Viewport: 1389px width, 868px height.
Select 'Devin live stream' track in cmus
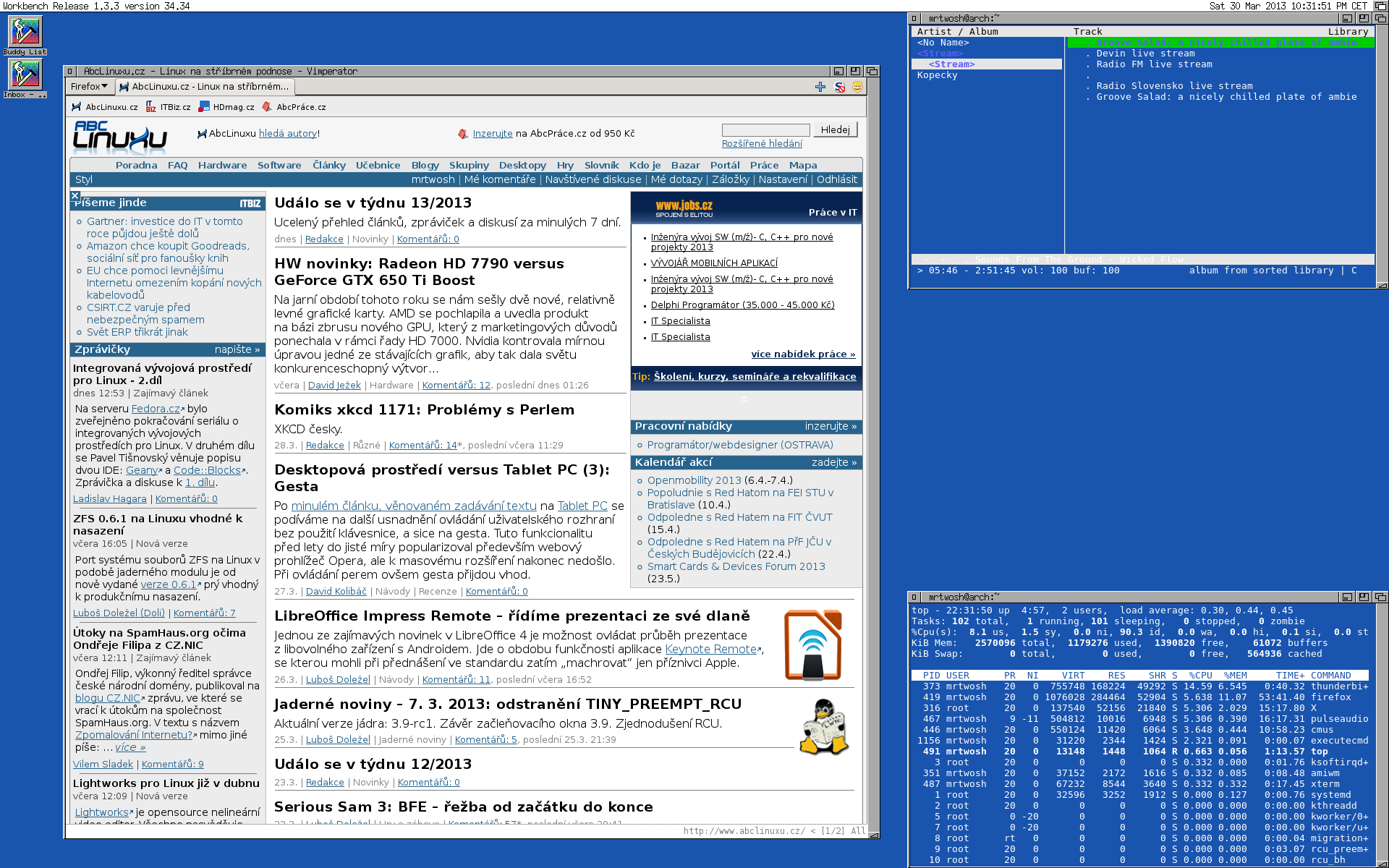tap(1145, 54)
